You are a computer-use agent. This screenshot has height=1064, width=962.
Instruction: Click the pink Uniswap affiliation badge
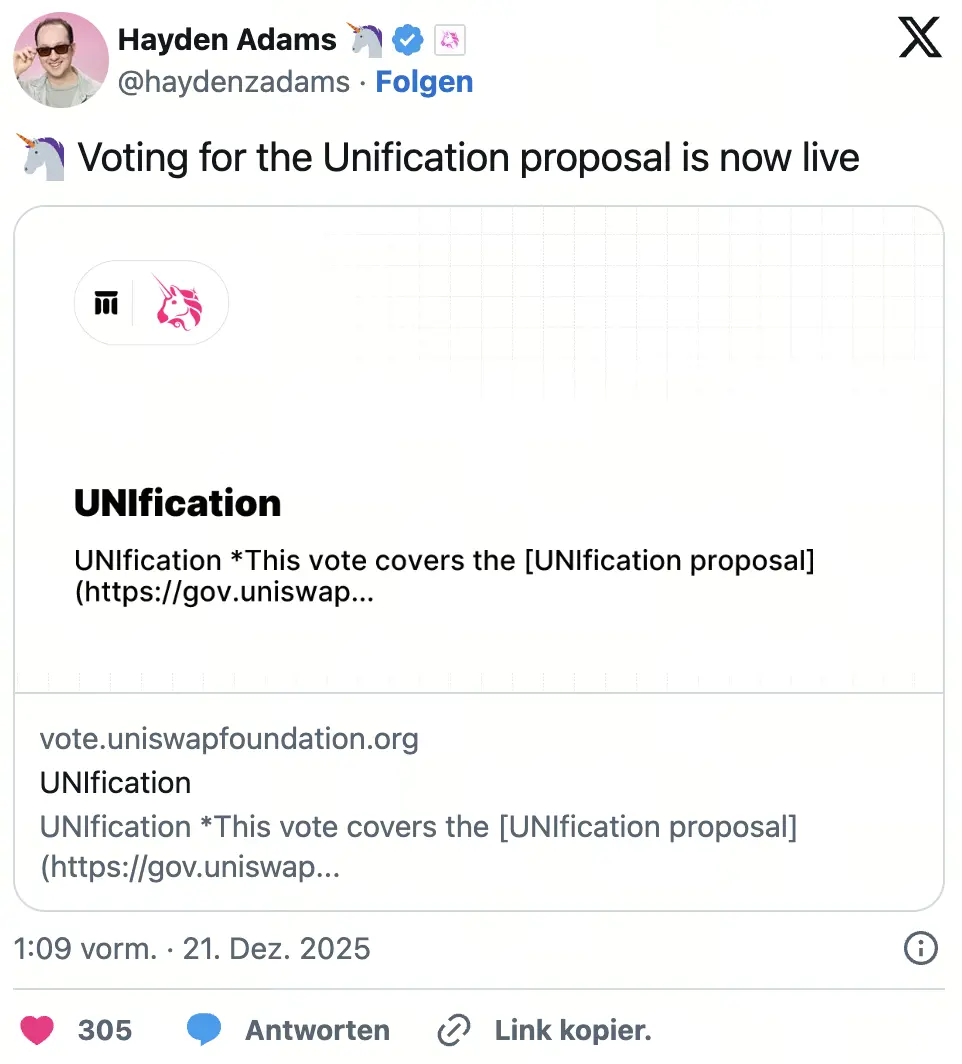pos(450,40)
